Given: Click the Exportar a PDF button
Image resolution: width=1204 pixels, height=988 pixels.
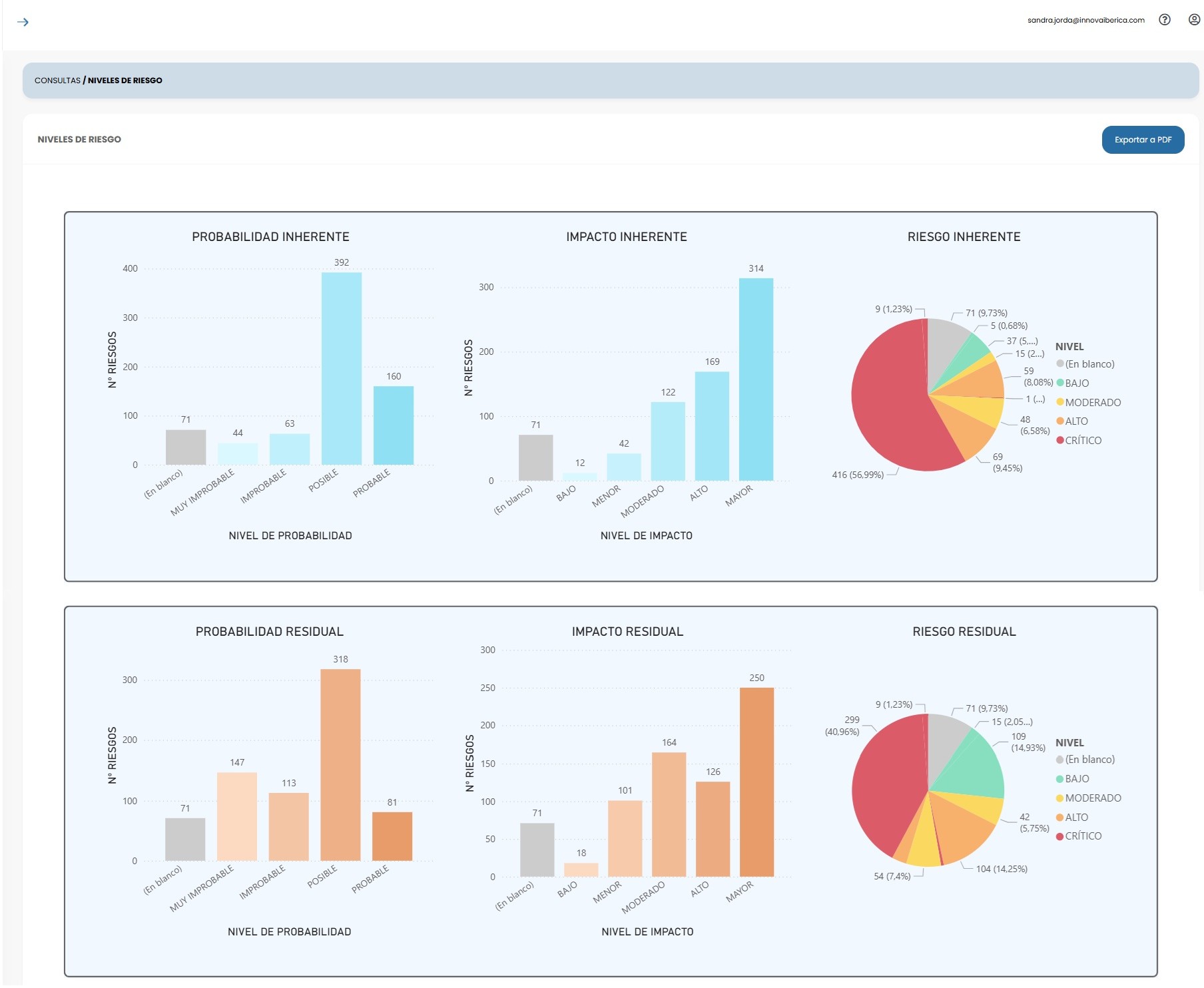Looking at the screenshot, I should tap(1143, 140).
